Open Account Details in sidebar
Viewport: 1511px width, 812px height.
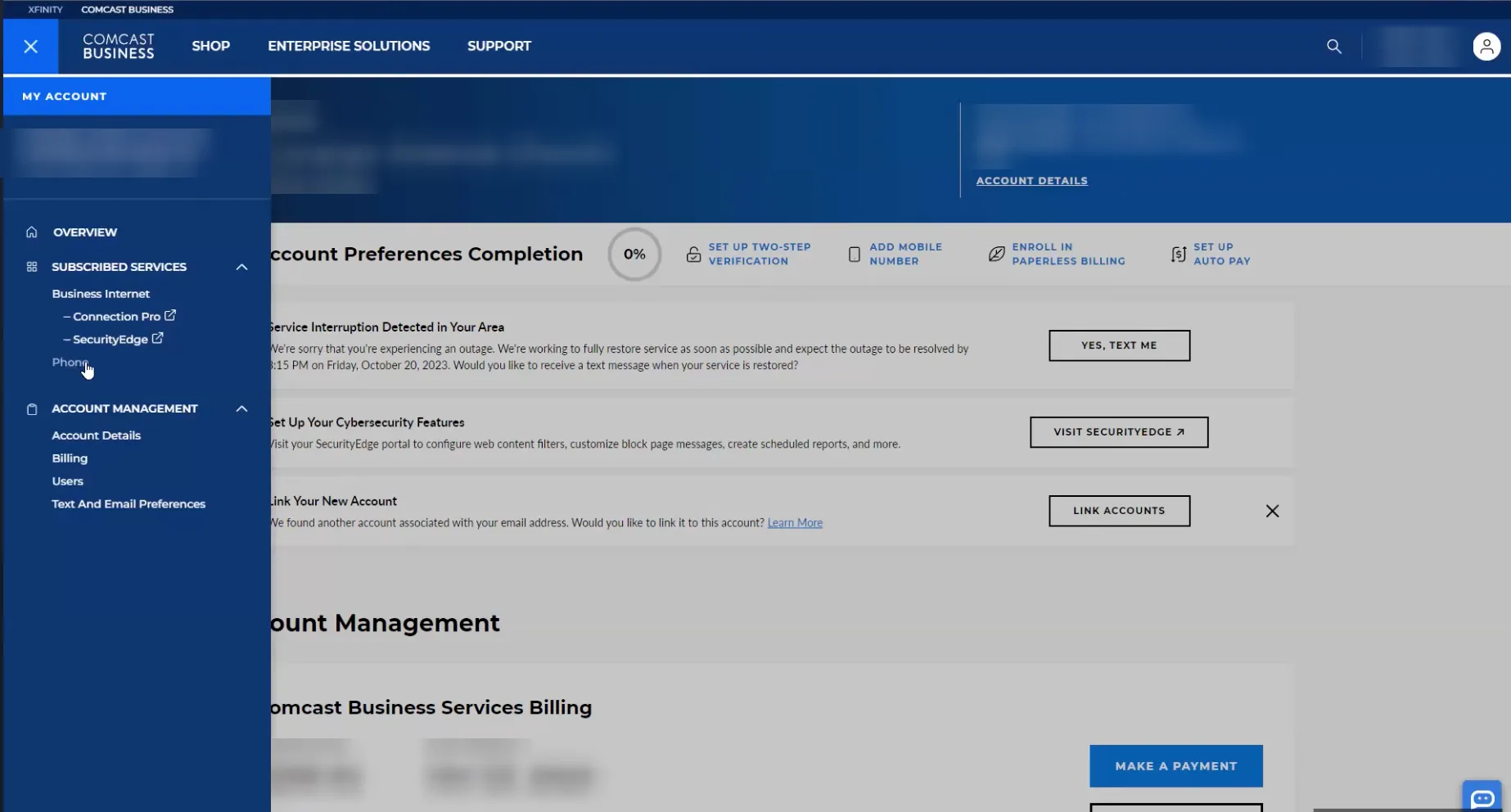[97, 435]
